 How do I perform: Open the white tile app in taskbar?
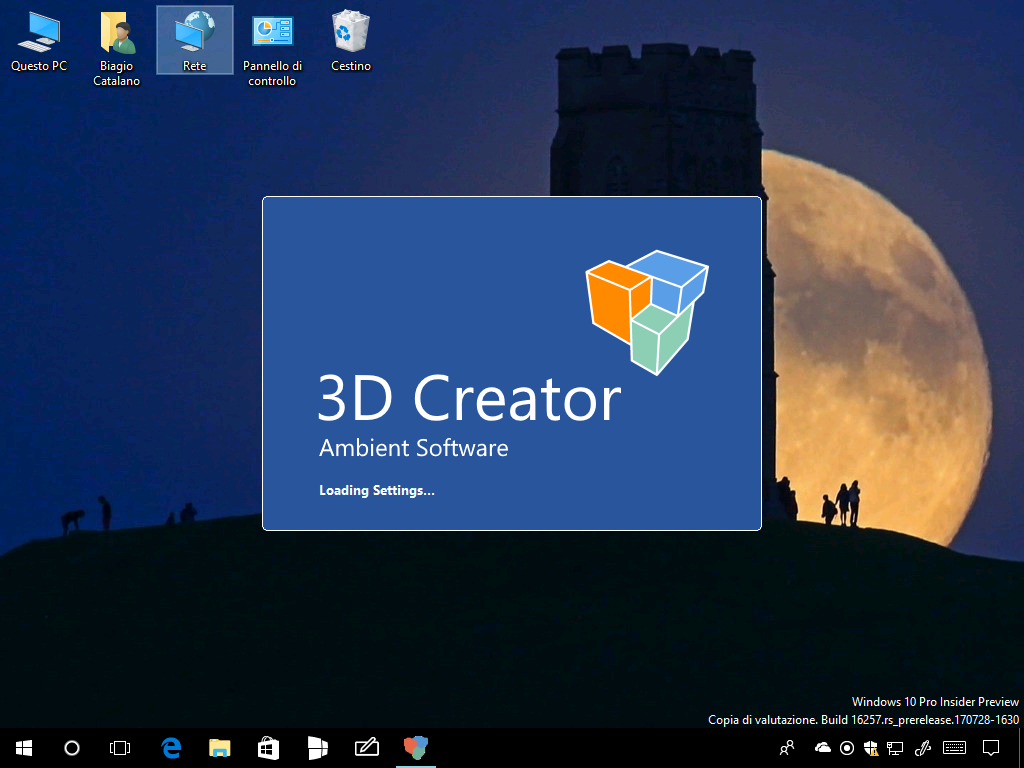[317, 748]
